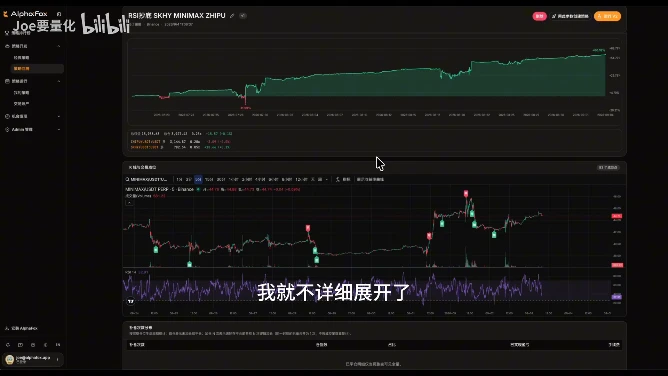Screen dimensions: 668x376
Task: Collapse the first expandable sidebar group chevron
Action: pos(59,46)
